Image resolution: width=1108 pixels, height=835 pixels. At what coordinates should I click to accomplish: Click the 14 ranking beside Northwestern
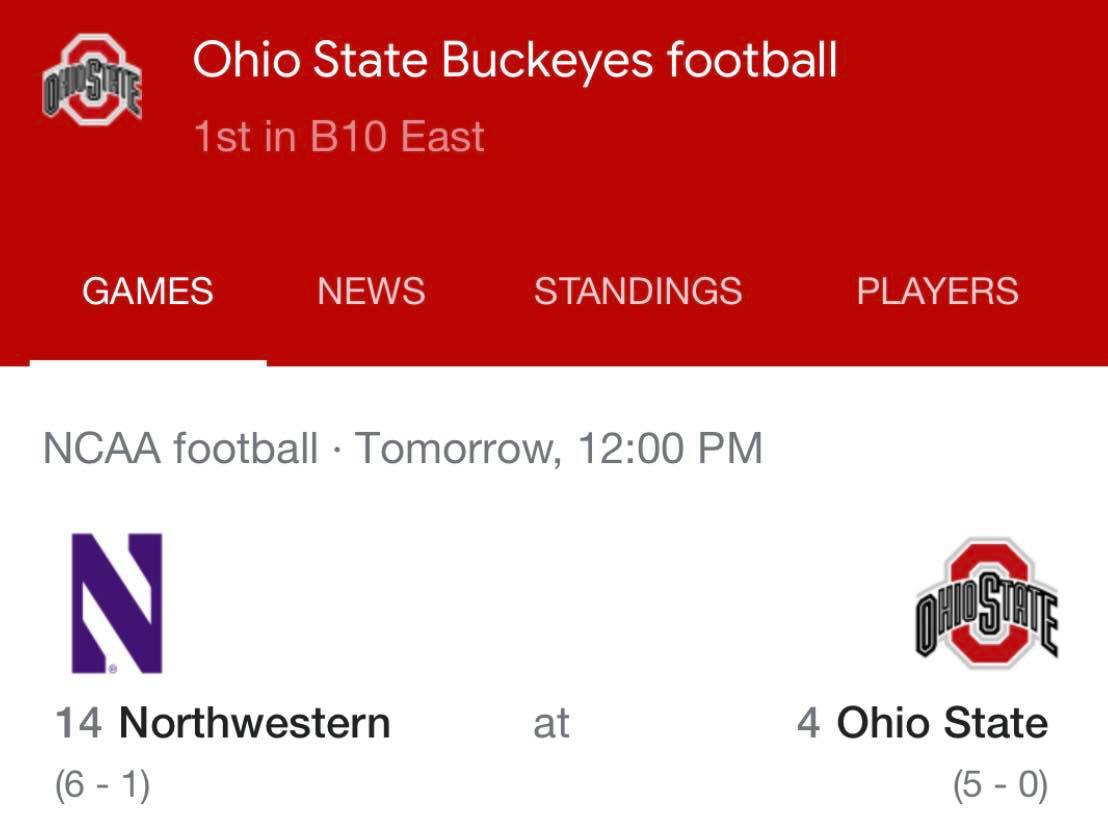click(x=78, y=723)
